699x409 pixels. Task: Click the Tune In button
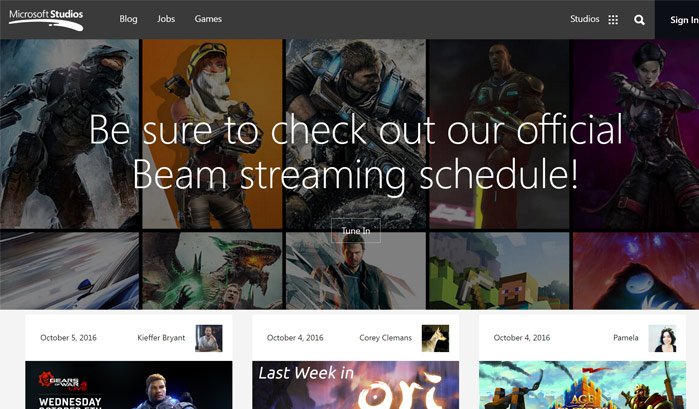click(x=355, y=231)
